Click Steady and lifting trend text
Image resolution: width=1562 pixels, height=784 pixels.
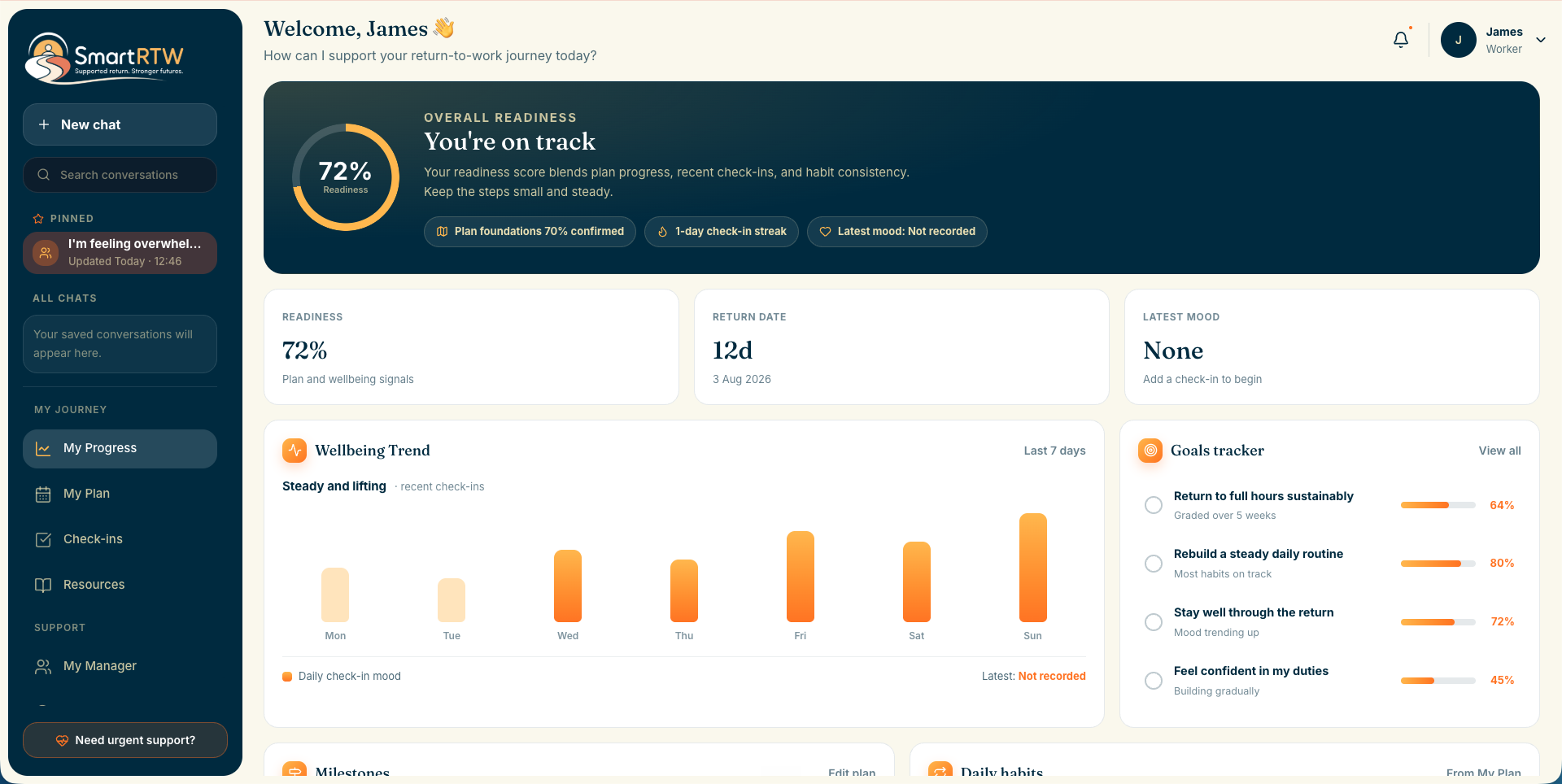tap(334, 486)
